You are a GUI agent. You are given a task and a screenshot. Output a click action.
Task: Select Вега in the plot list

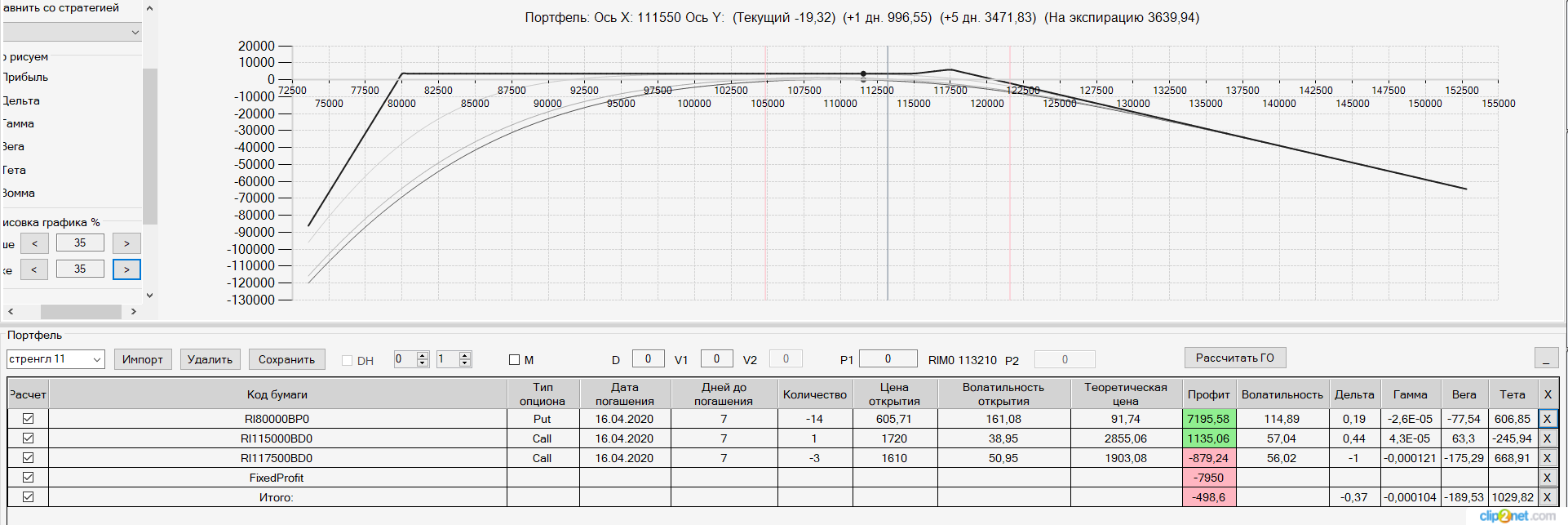coord(13,146)
